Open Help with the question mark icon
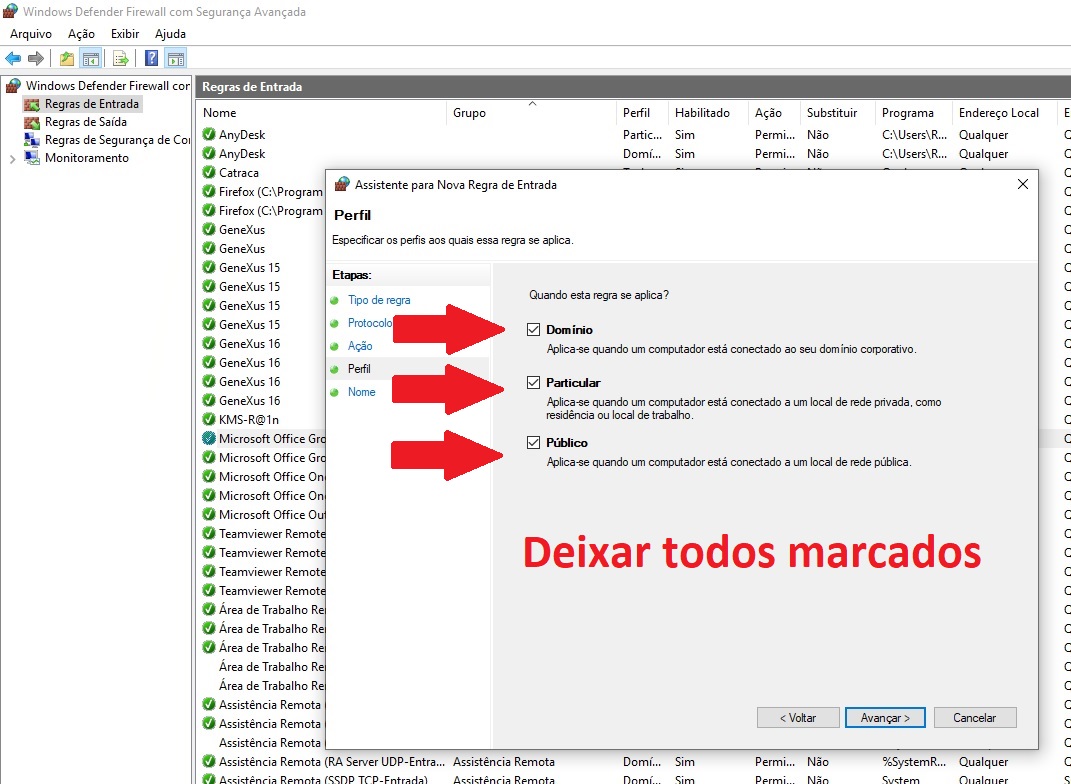Image resolution: width=1071 pixels, height=784 pixels. point(152,59)
